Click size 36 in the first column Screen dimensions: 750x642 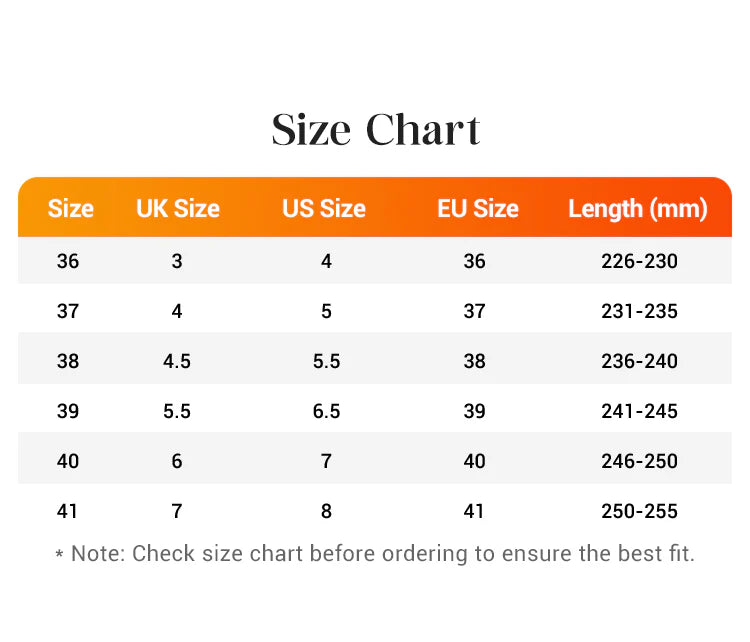point(68,261)
